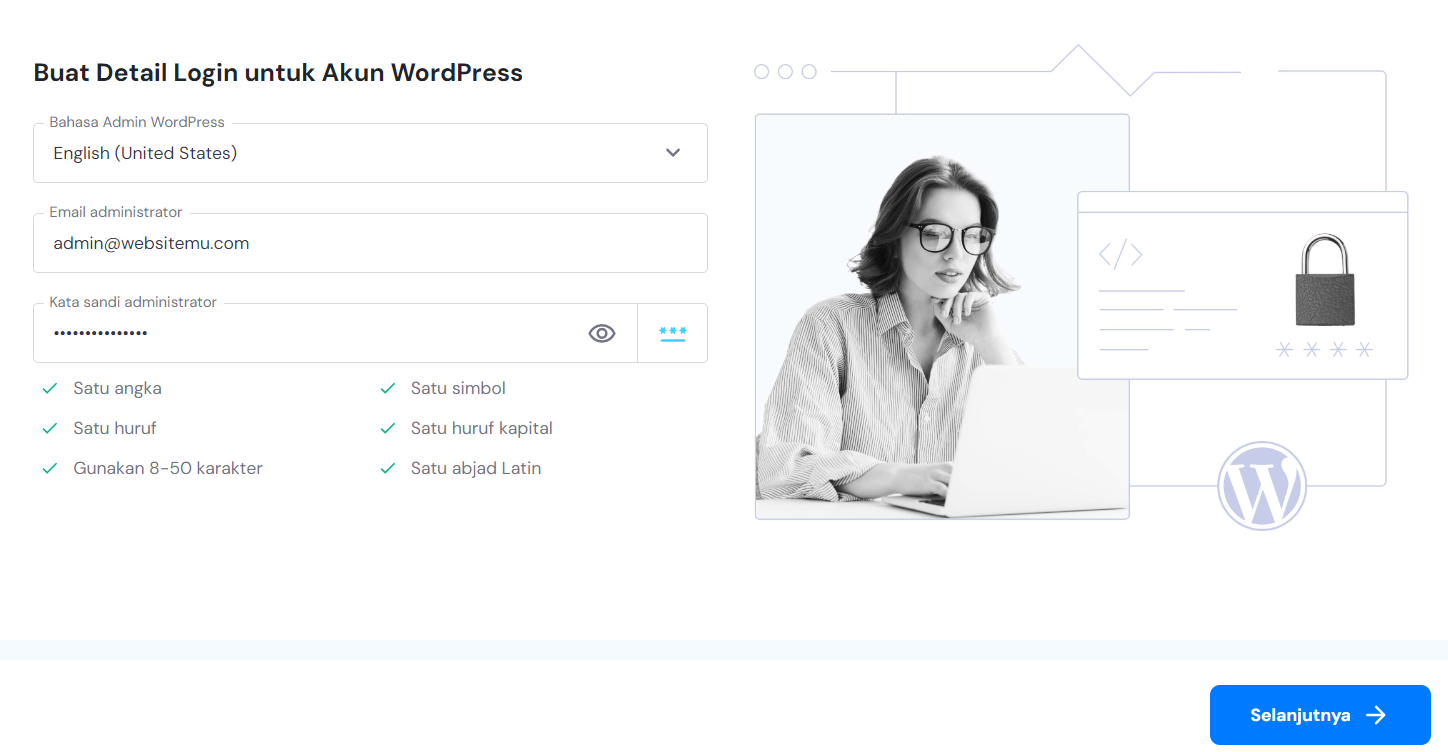Click the checkmark next to Satu simbol
The height and width of the screenshot is (752, 1448).
[x=388, y=388]
